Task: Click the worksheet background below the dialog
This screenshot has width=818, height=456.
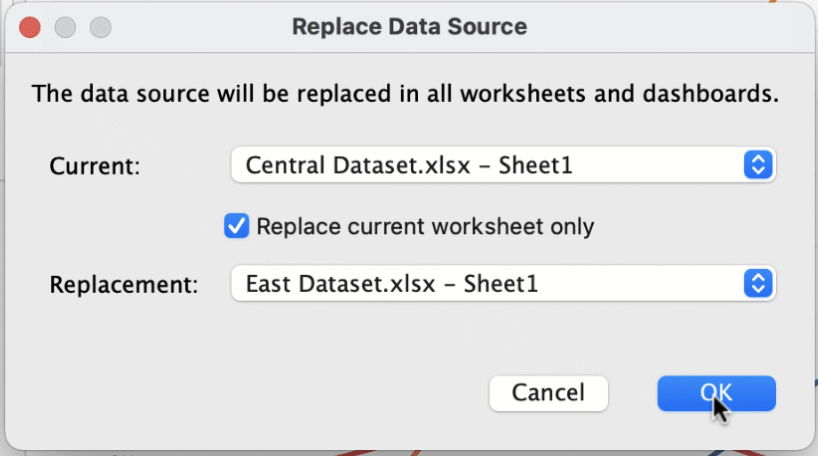Action: tap(400, 452)
